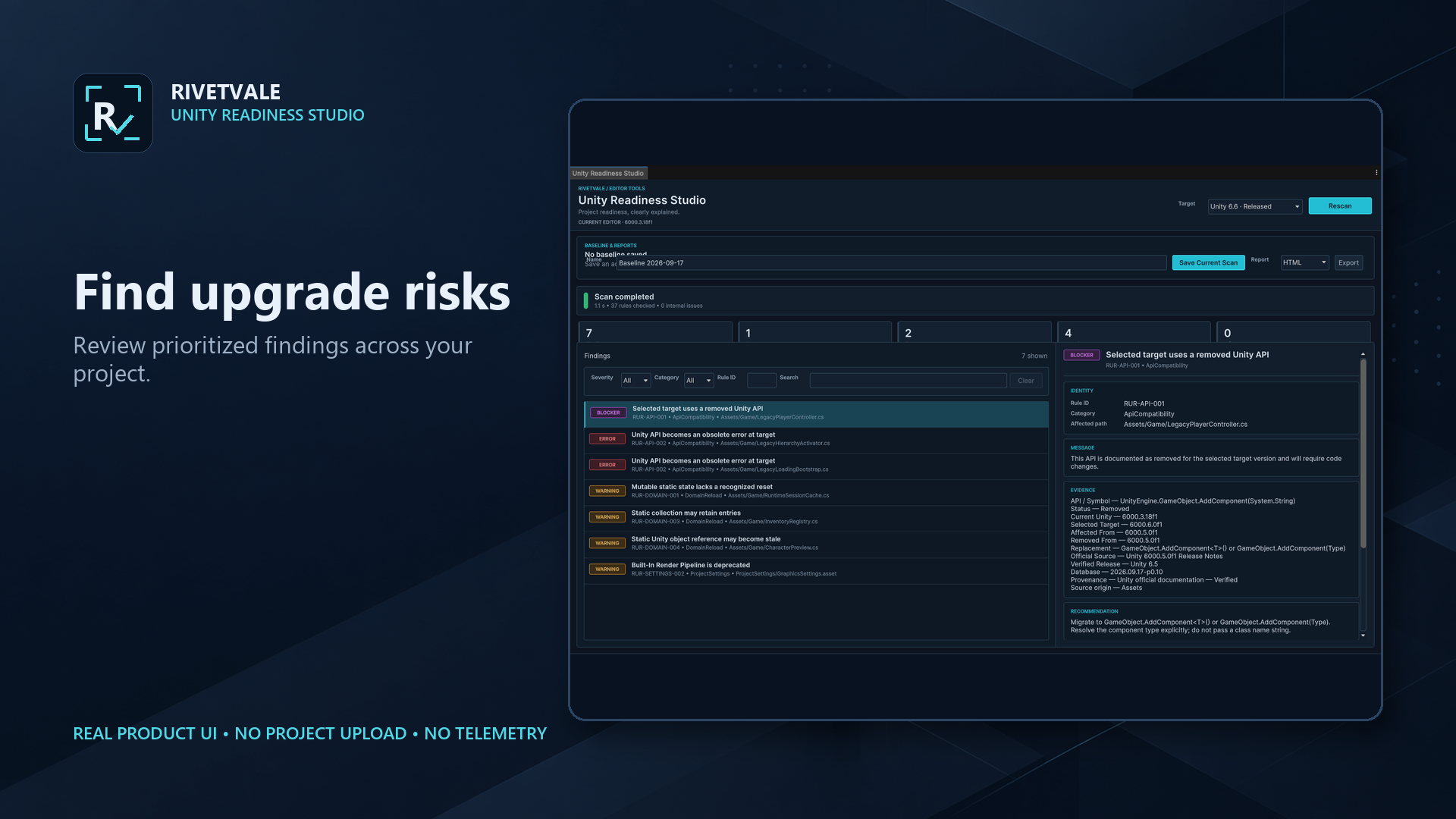Switch to the Unity Readiness Studio tab
Image resolution: width=1456 pixels, height=819 pixels.
(608, 174)
